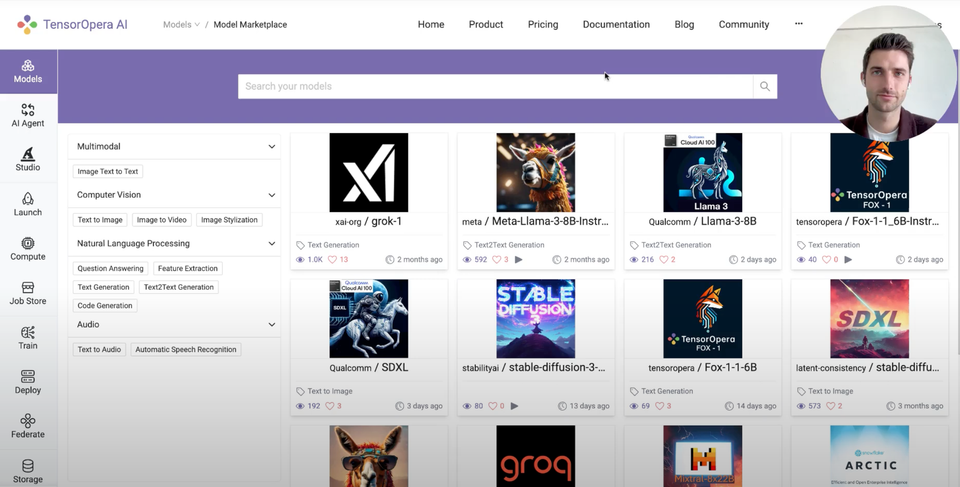Click the search magnifier icon
The width and height of the screenshot is (960, 487).
[765, 86]
